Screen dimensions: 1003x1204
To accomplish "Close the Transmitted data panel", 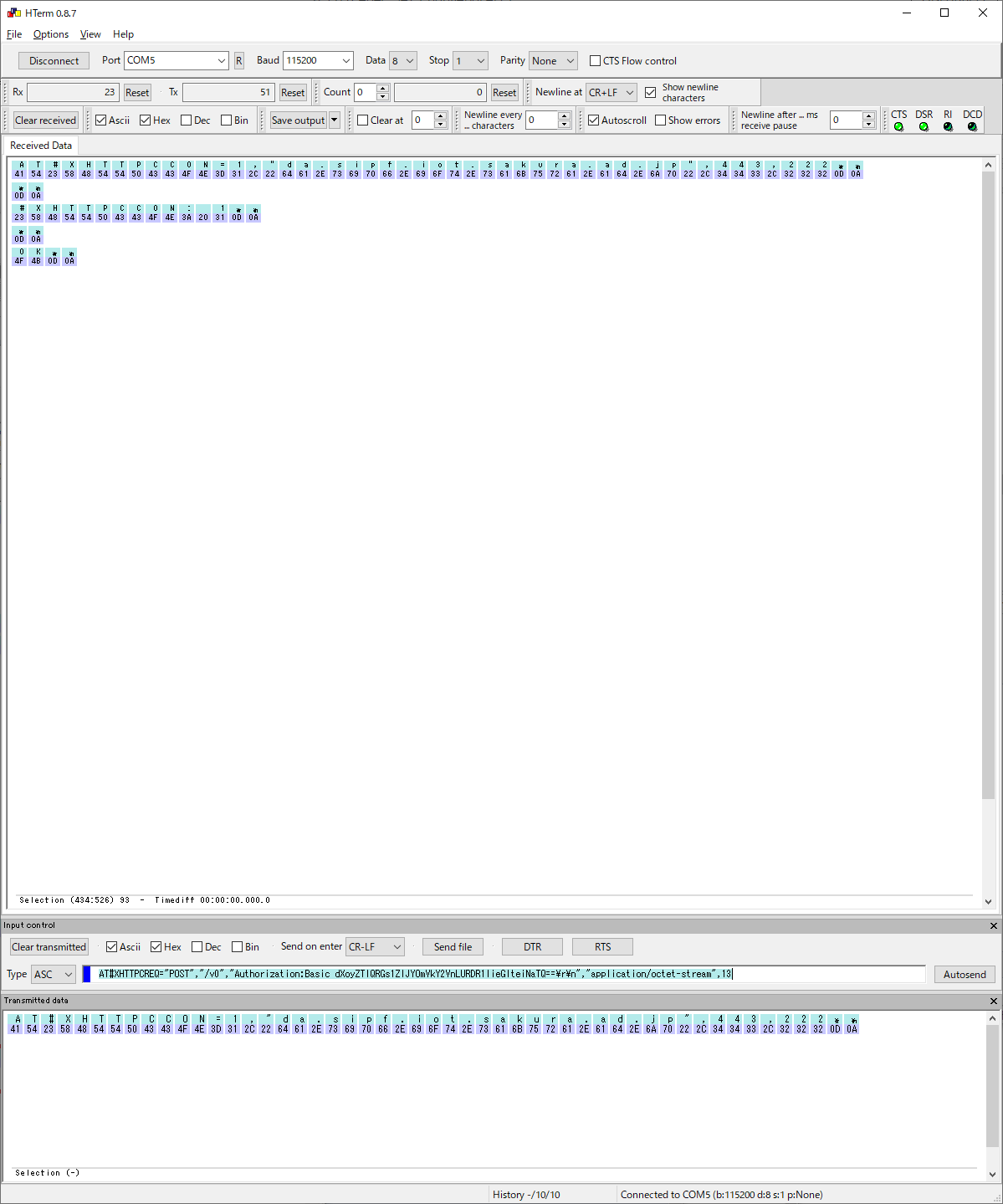I will 993,1001.
